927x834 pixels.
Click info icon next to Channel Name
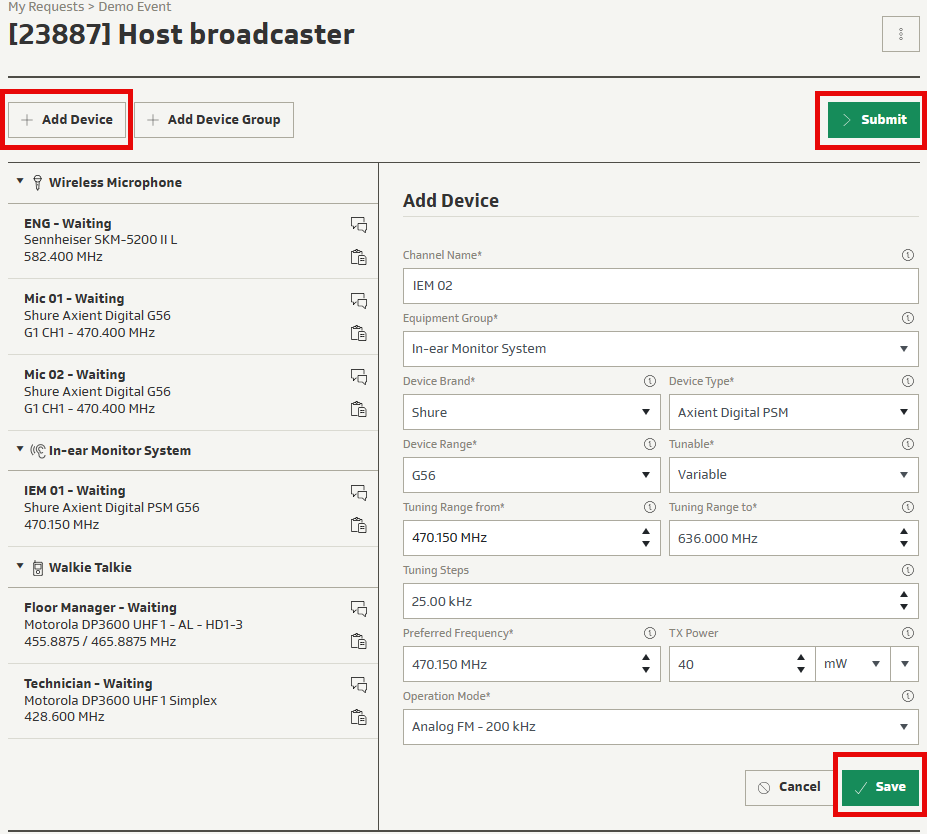coord(907,256)
